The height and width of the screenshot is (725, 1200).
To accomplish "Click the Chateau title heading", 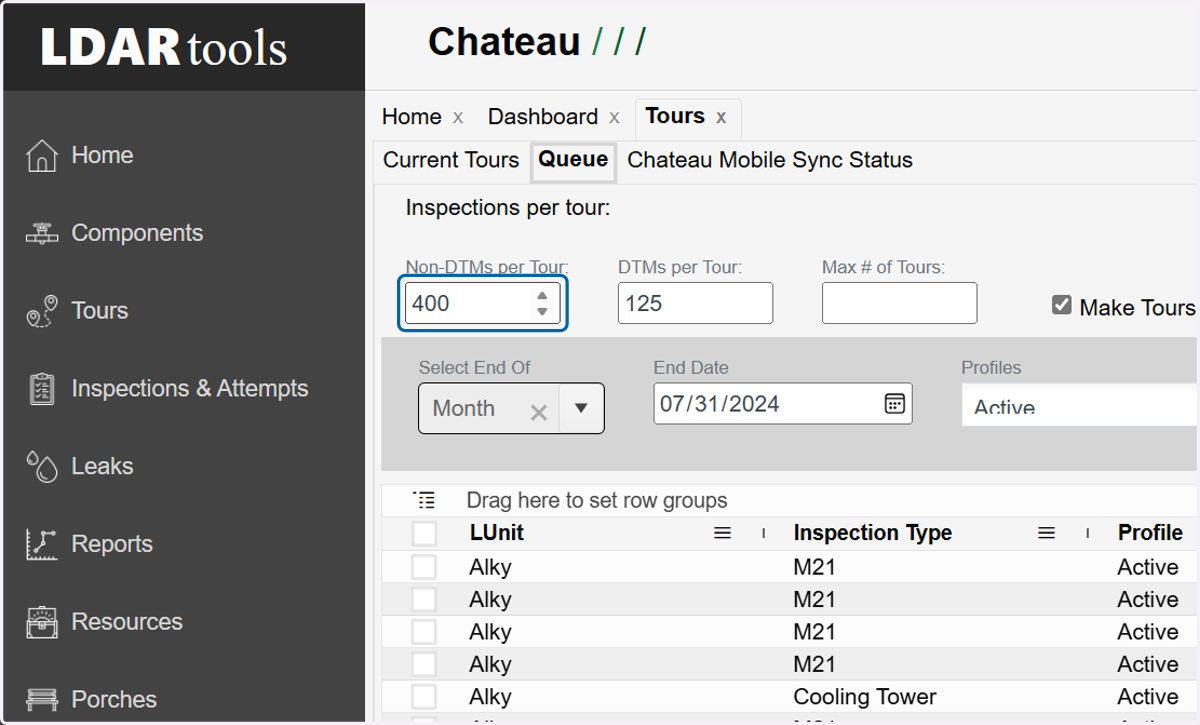I will (x=504, y=42).
